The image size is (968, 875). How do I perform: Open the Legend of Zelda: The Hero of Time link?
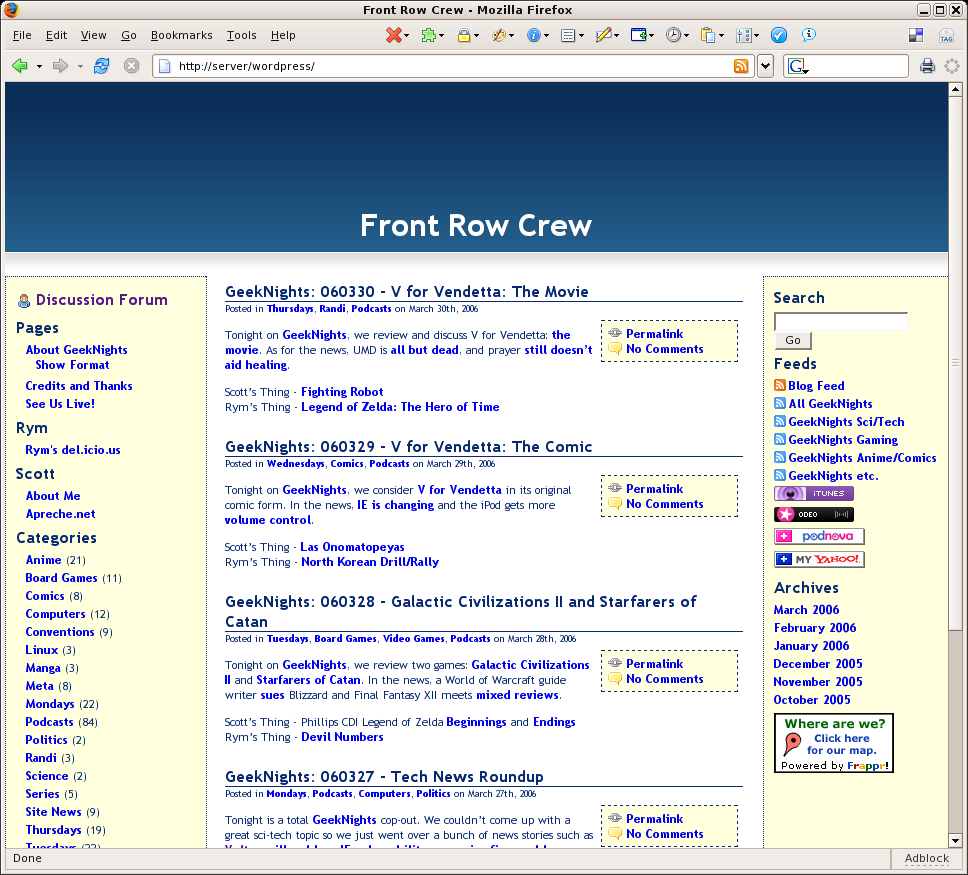400,407
